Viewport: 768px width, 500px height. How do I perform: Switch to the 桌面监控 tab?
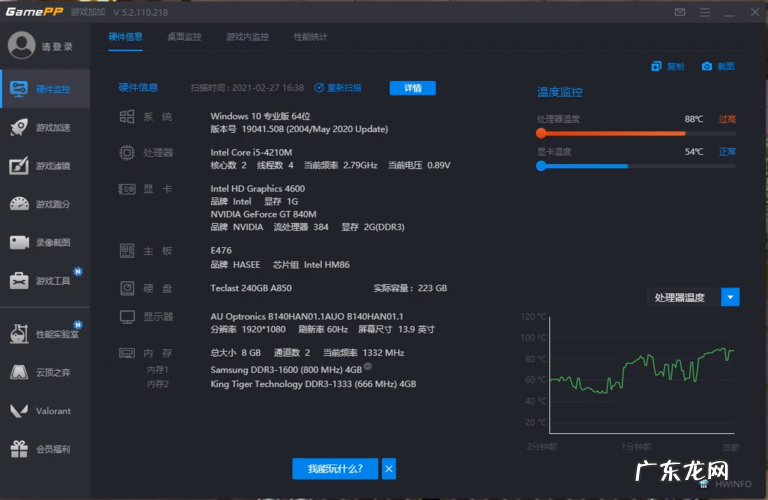click(x=183, y=37)
